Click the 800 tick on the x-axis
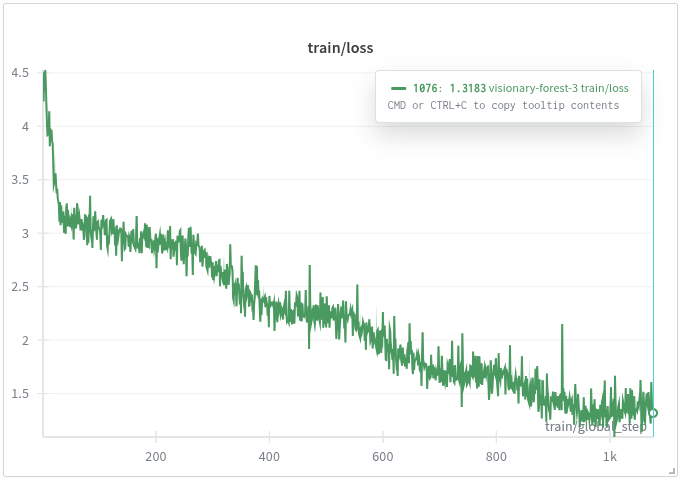This screenshot has width=680, height=479. (x=496, y=457)
